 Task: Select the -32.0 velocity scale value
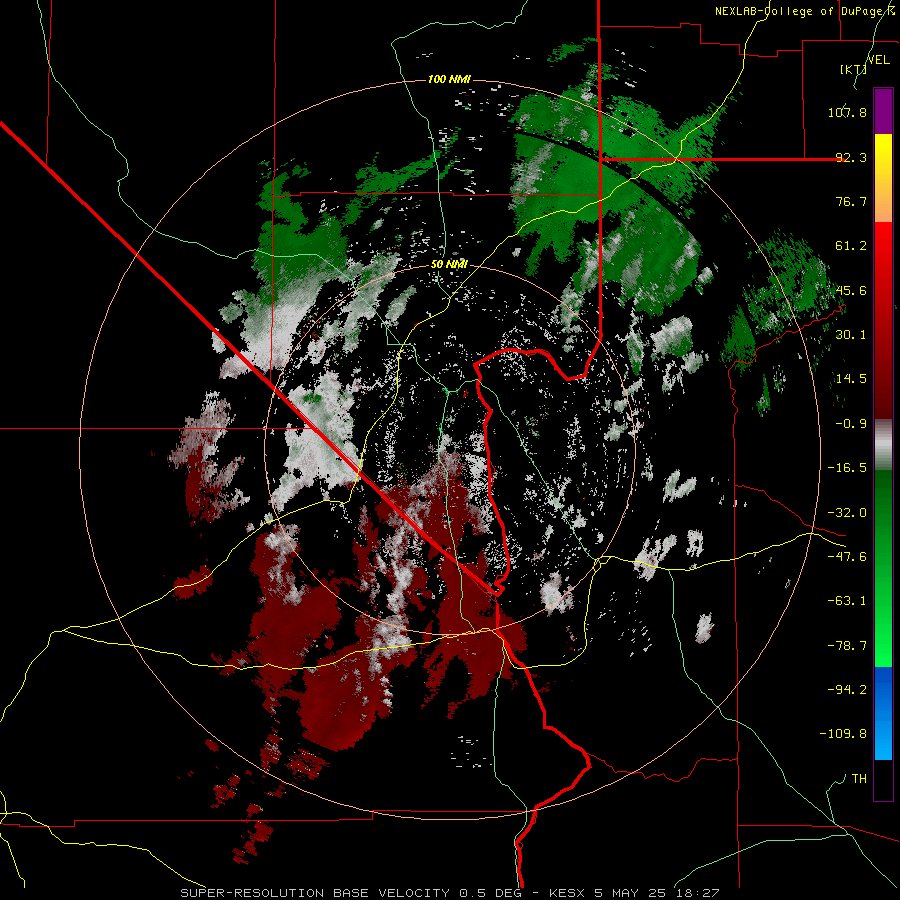[x=847, y=513]
